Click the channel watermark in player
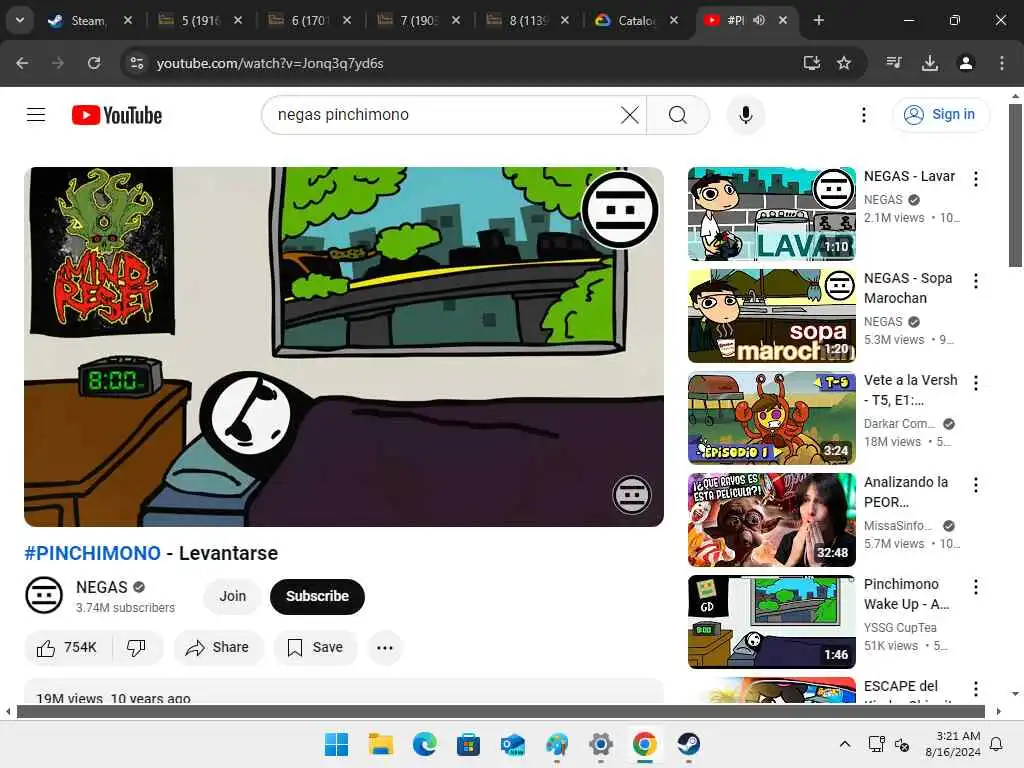This screenshot has width=1024, height=768. pyautogui.click(x=631, y=494)
